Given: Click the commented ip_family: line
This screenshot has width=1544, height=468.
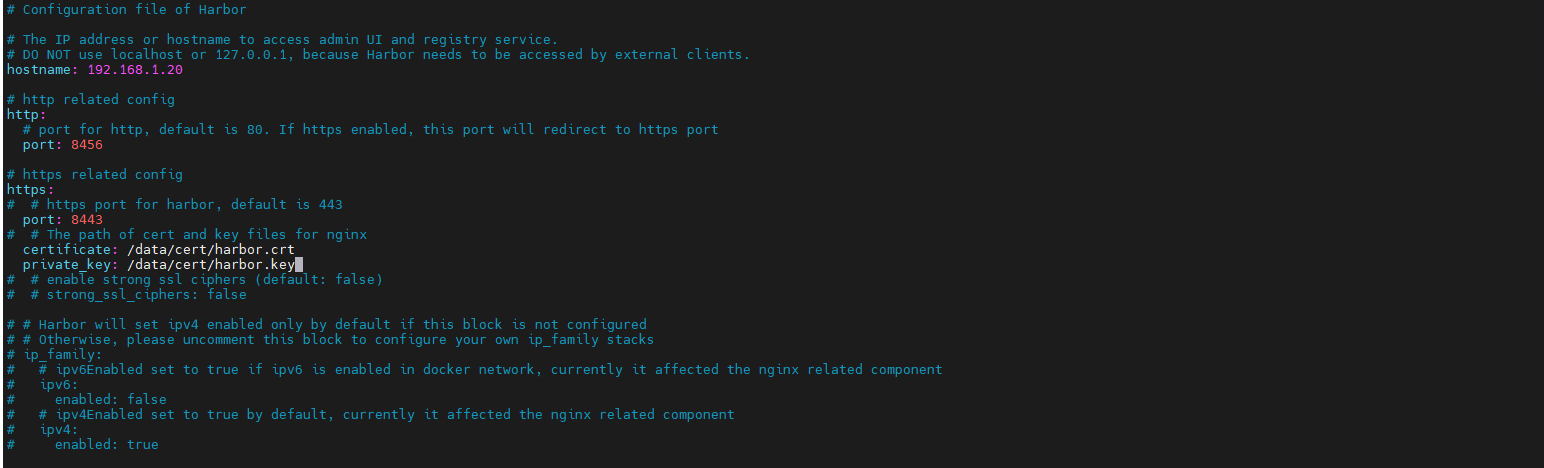Looking at the screenshot, I should [55, 355].
